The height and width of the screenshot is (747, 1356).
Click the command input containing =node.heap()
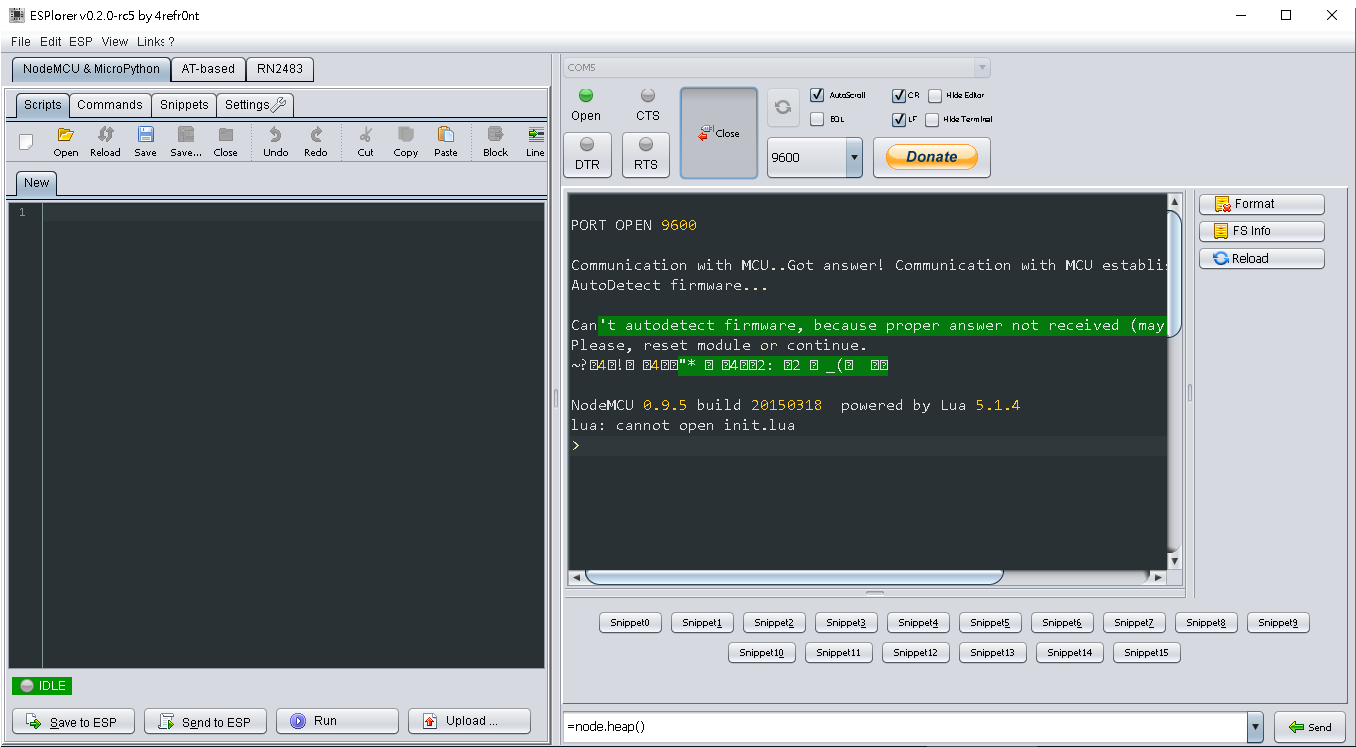(x=900, y=727)
